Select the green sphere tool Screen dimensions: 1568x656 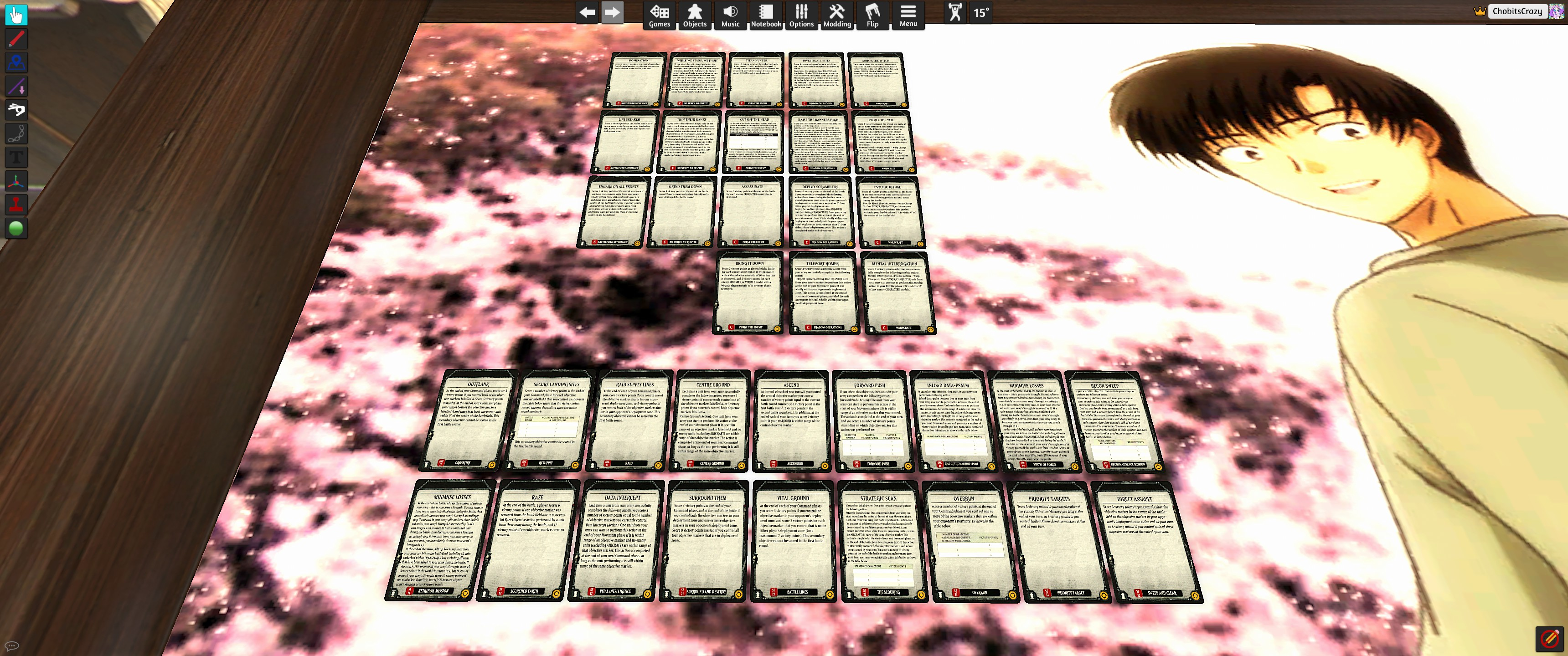[16, 229]
